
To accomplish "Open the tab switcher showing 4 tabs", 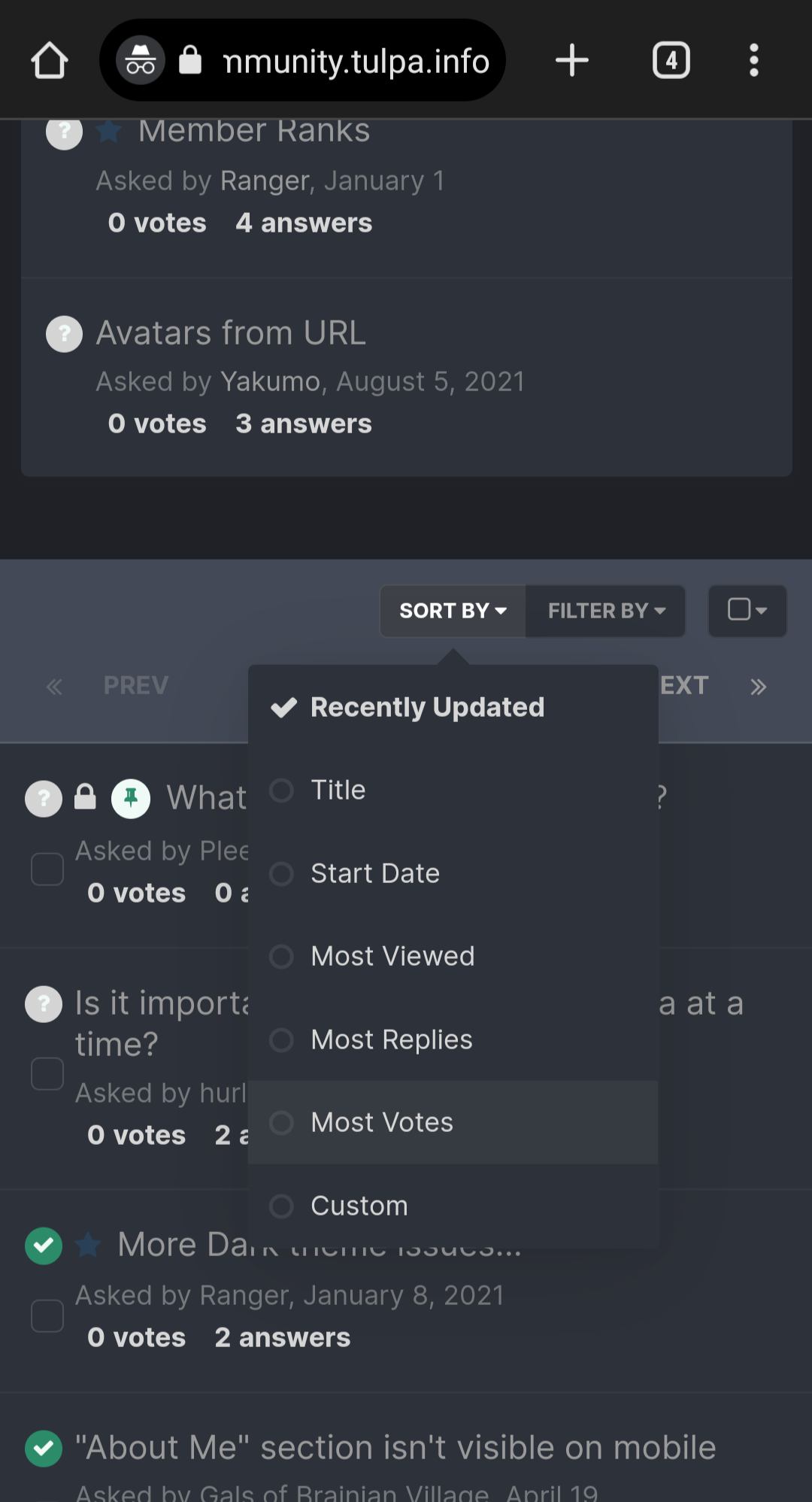I will [x=671, y=60].
